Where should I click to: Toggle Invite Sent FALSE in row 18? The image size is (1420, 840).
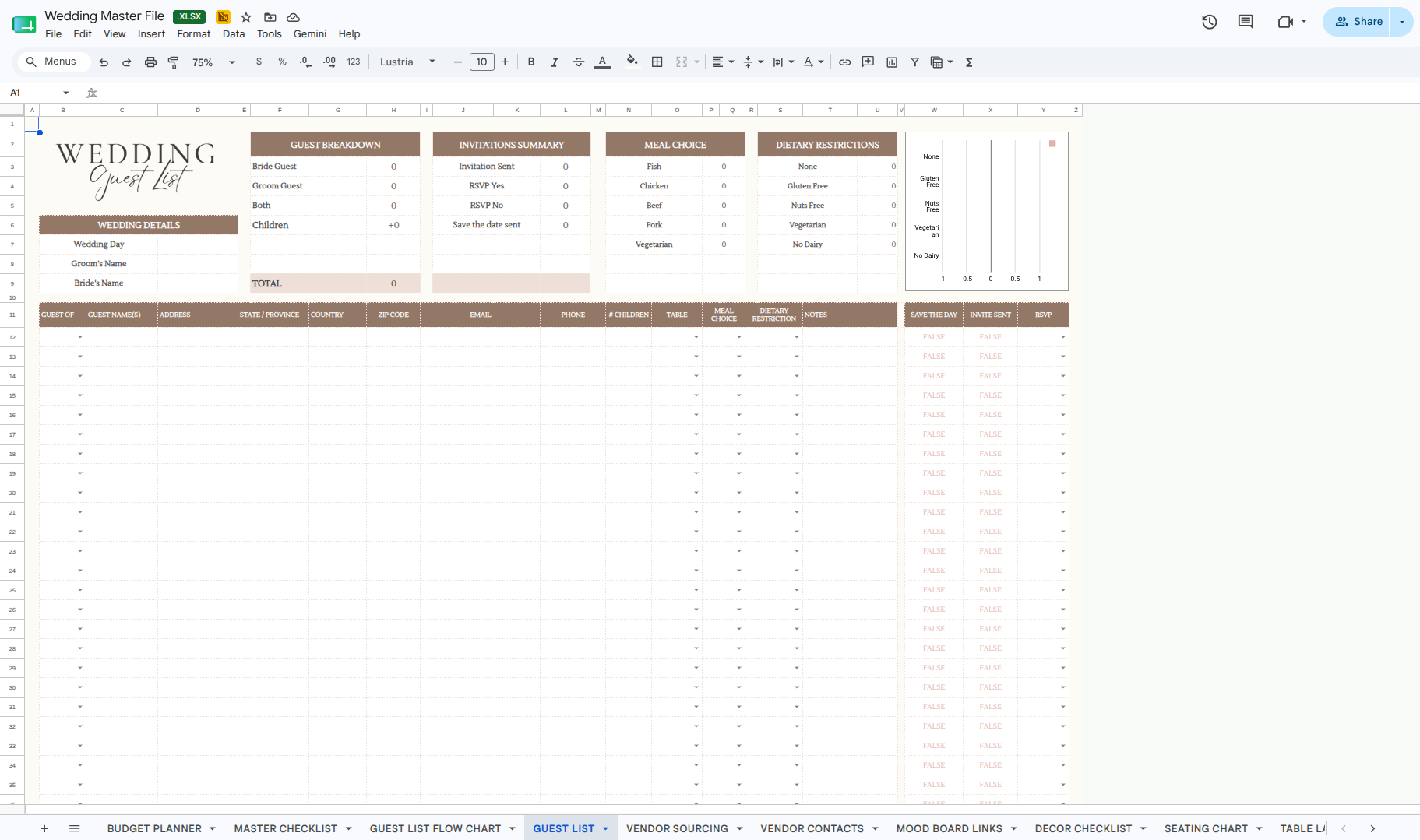click(991, 454)
